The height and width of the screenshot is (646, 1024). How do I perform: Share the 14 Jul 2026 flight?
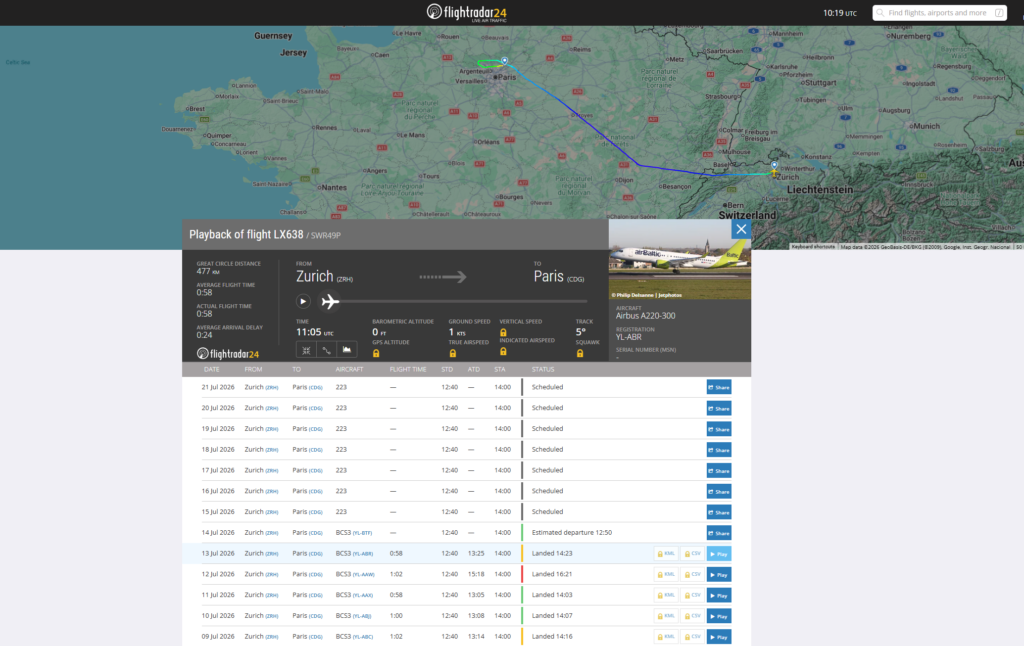point(718,533)
